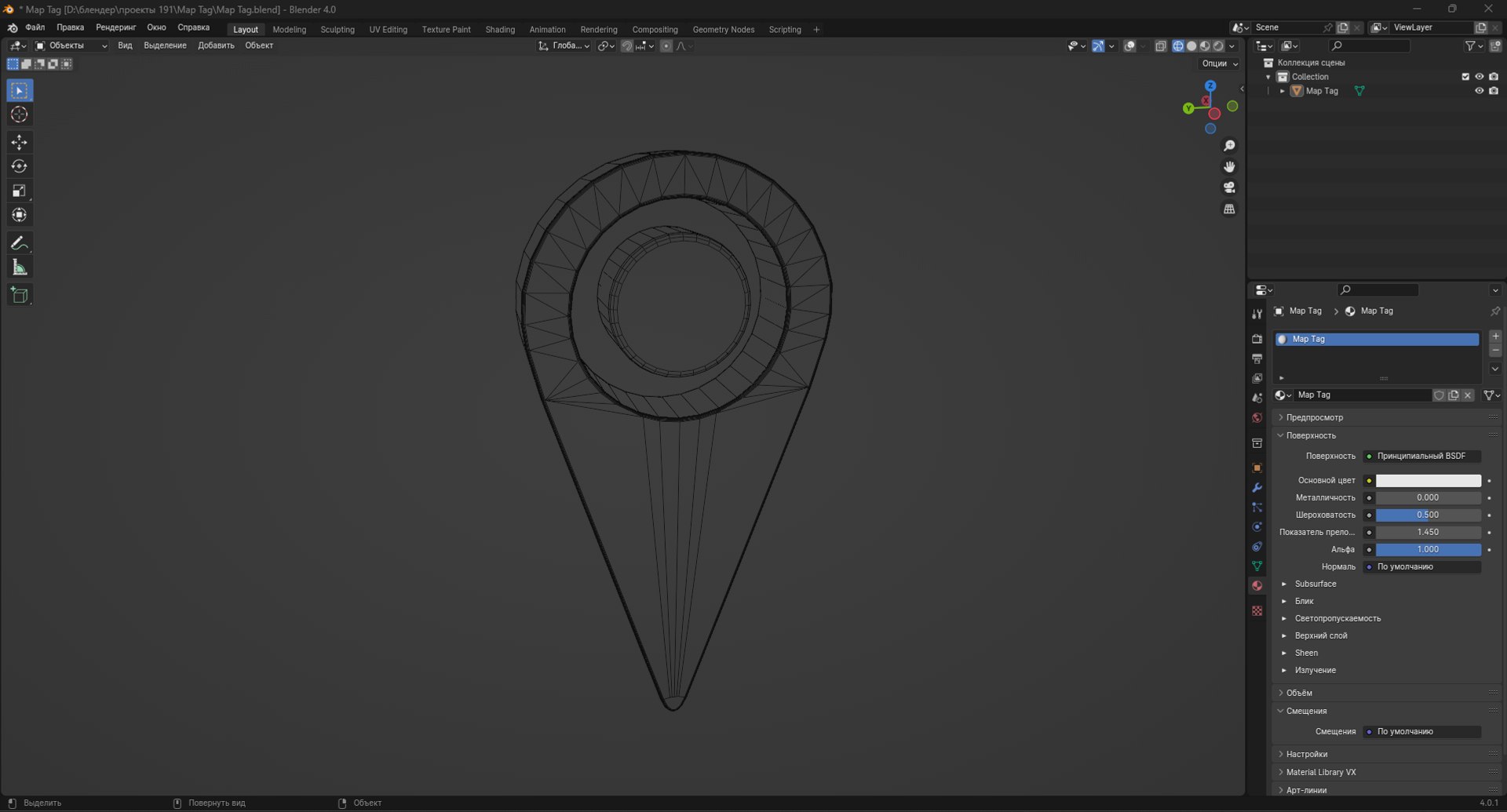Unlink the Map Tag material
The height and width of the screenshot is (812, 1507).
[1468, 395]
